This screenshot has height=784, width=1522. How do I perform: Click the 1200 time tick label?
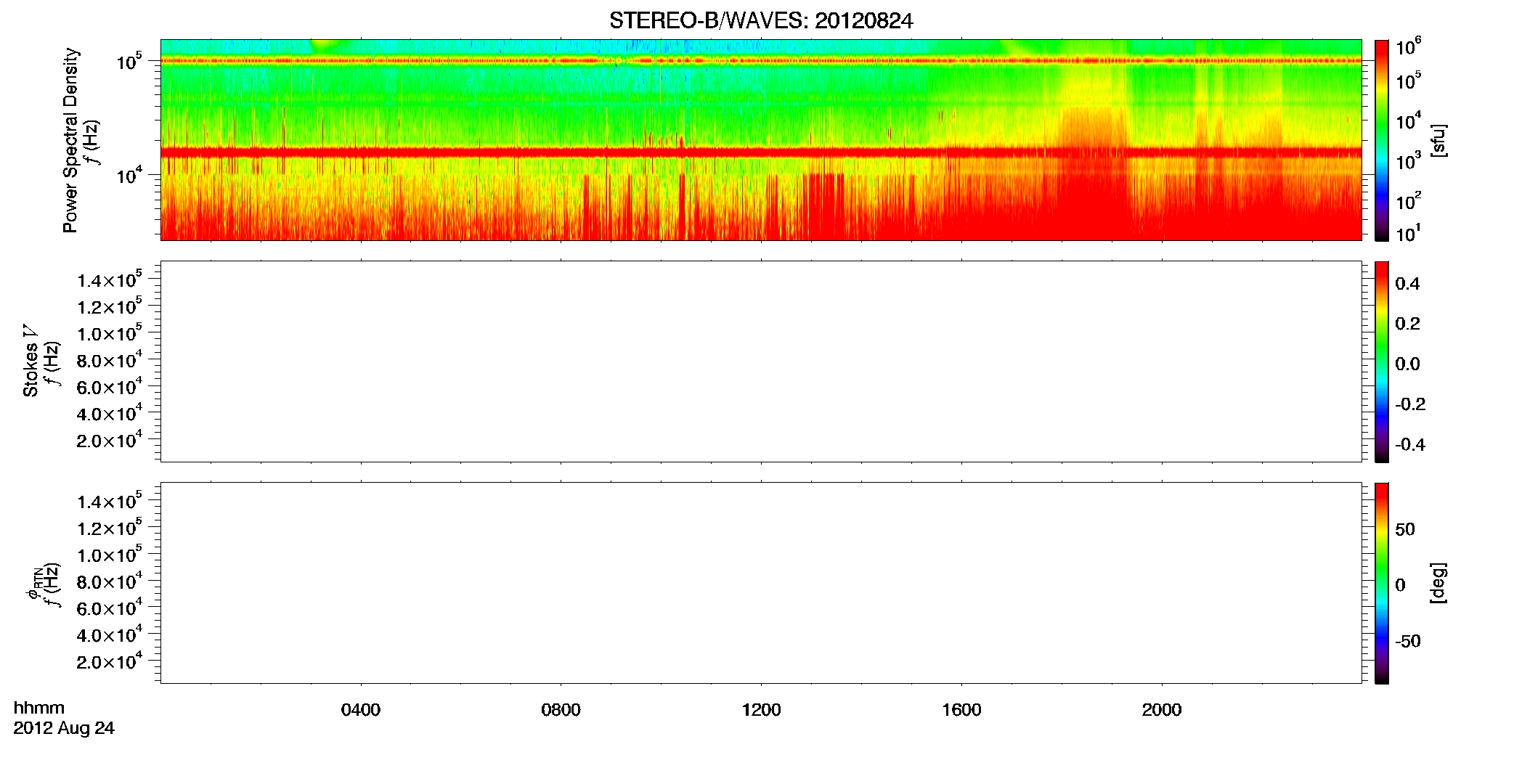click(761, 710)
